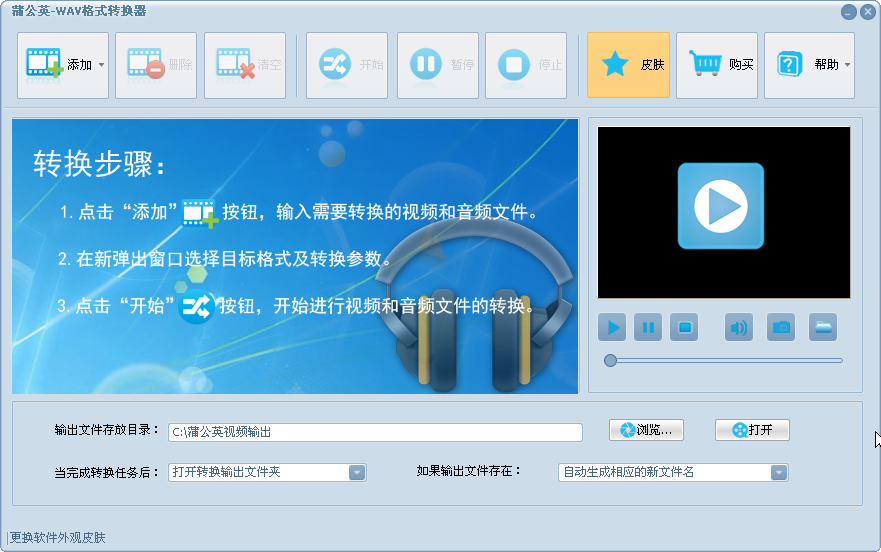
Task: Minimize the converter window
Action: [849, 12]
